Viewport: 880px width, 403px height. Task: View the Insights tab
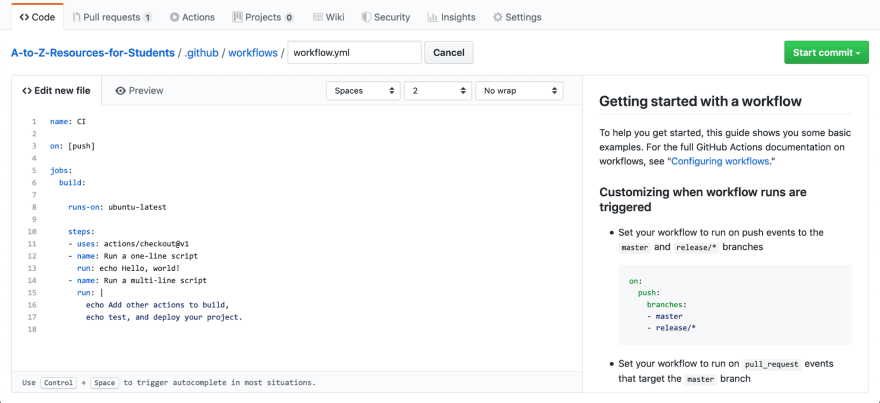point(452,17)
